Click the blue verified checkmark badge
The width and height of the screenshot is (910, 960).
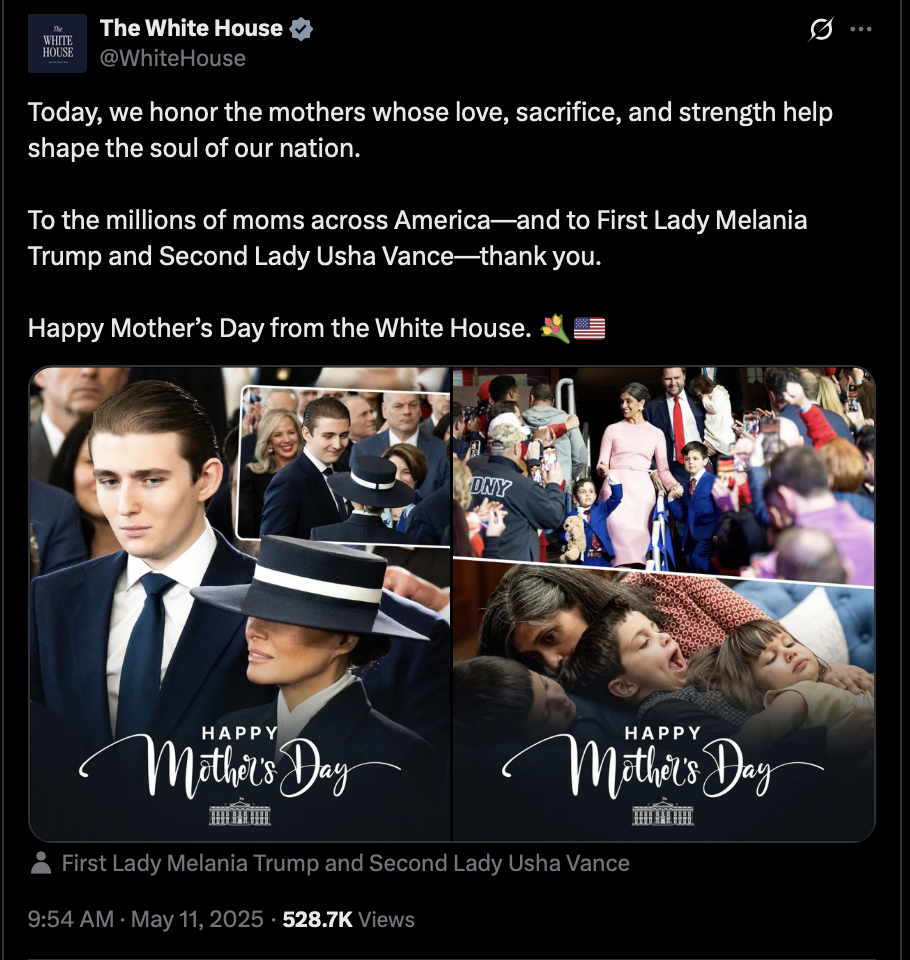pos(301,29)
